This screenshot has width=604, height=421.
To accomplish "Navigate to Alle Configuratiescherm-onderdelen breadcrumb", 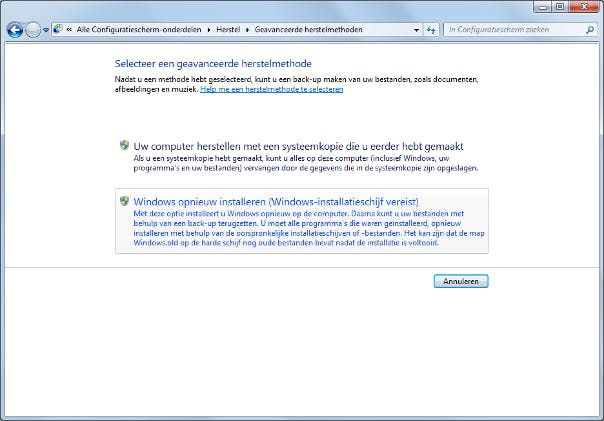I will [139, 29].
